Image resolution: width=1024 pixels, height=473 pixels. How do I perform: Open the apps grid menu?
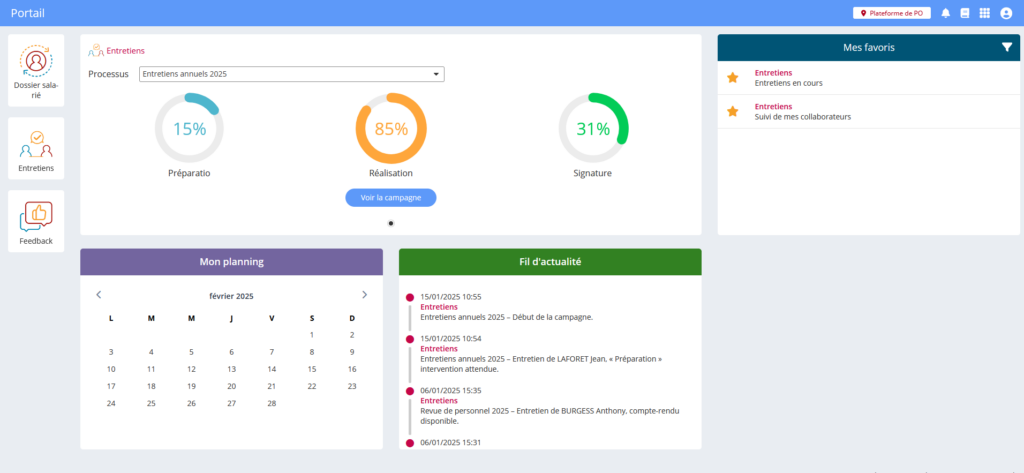[x=985, y=13]
